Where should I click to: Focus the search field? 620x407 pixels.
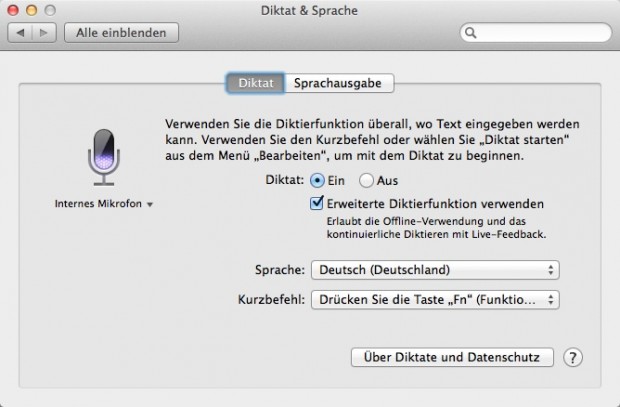(536, 33)
